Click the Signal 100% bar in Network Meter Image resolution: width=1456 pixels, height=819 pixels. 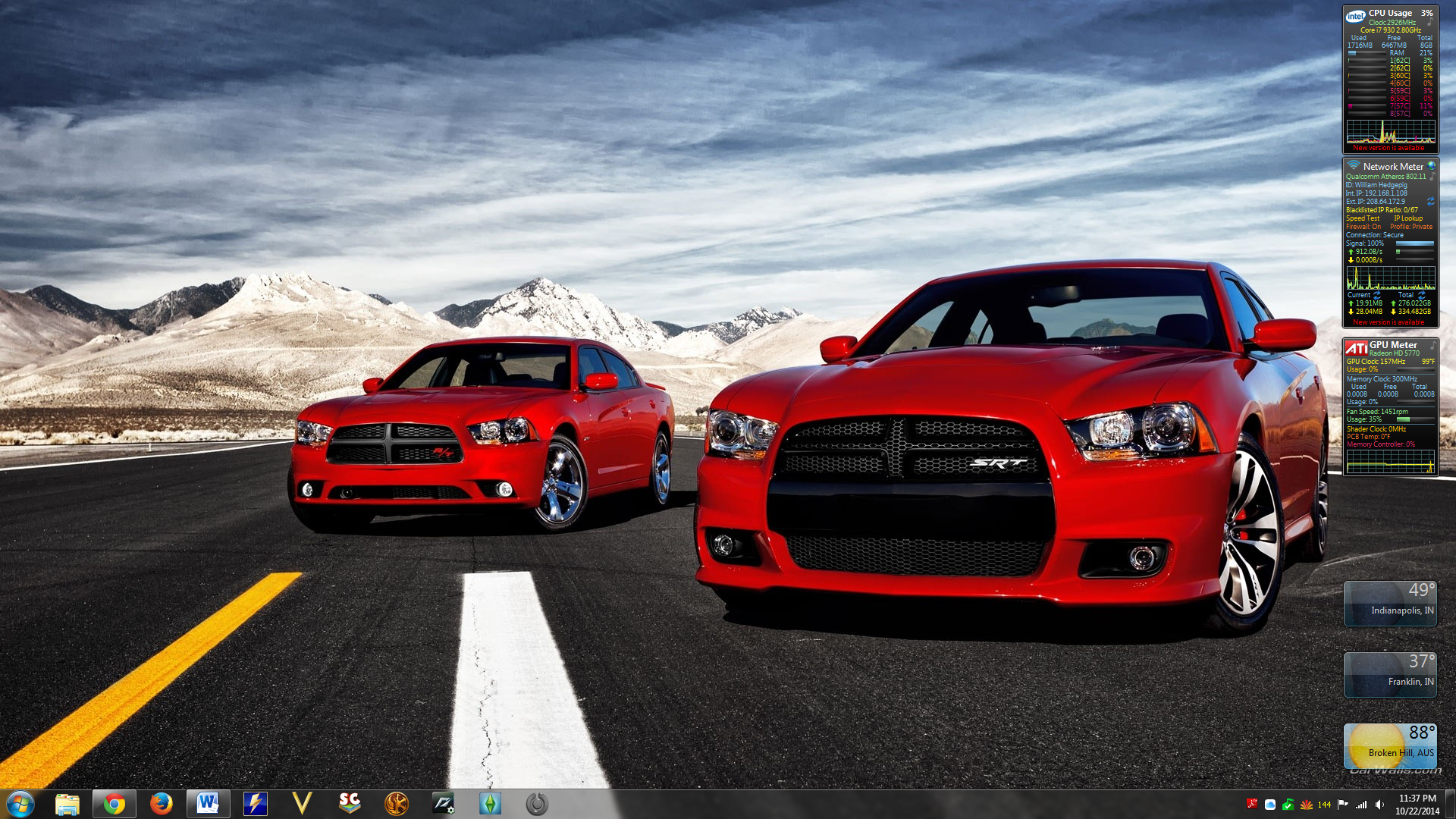point(1415,243)
